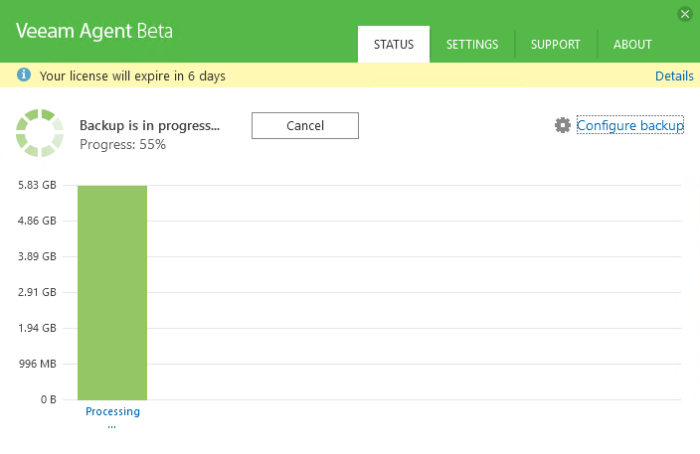Click the 5.83 GB axis label
The width and height of the screenshot is (700, 454).
point(37,185)
